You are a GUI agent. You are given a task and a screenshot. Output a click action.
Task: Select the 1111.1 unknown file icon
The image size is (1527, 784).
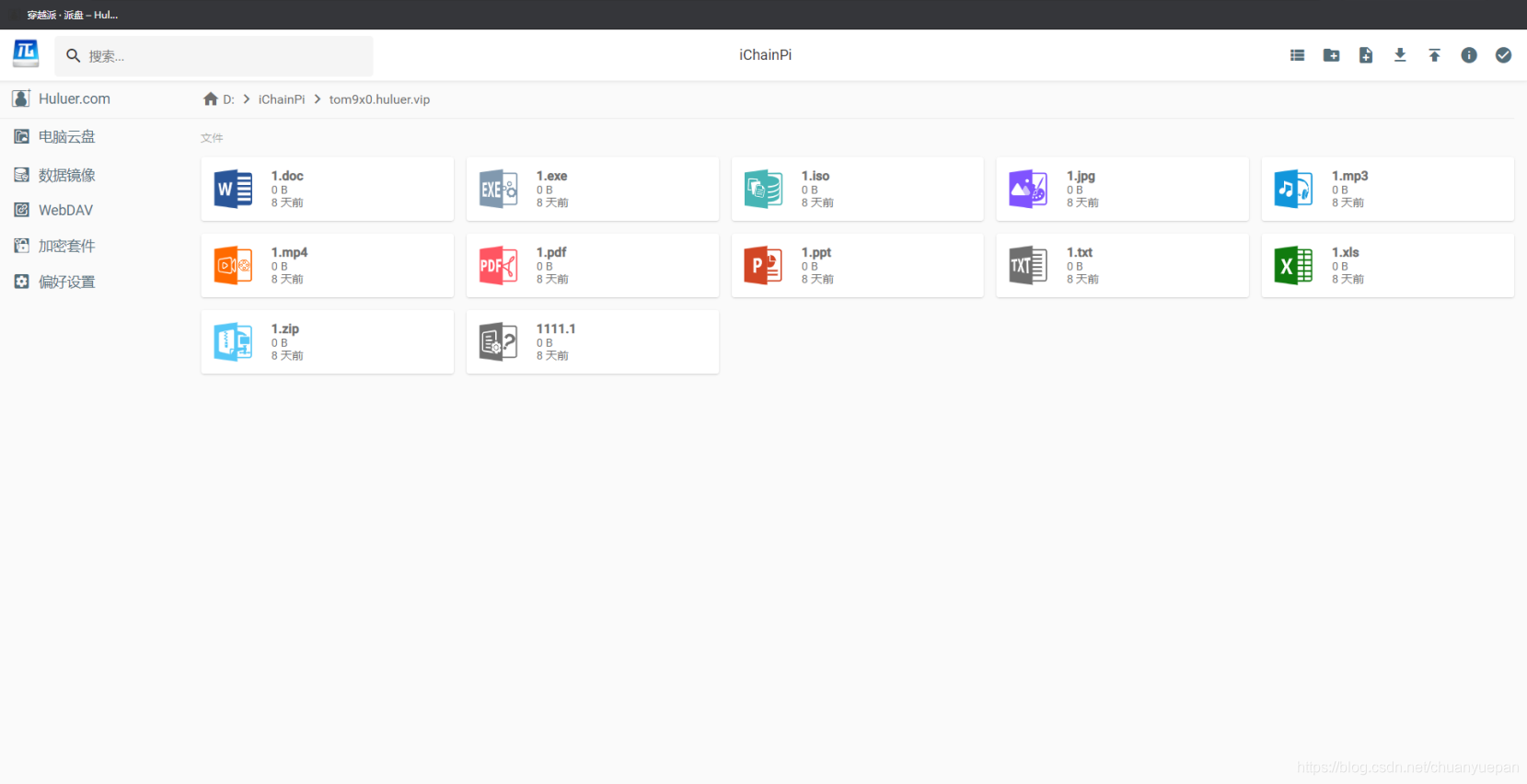pos(498,341)
